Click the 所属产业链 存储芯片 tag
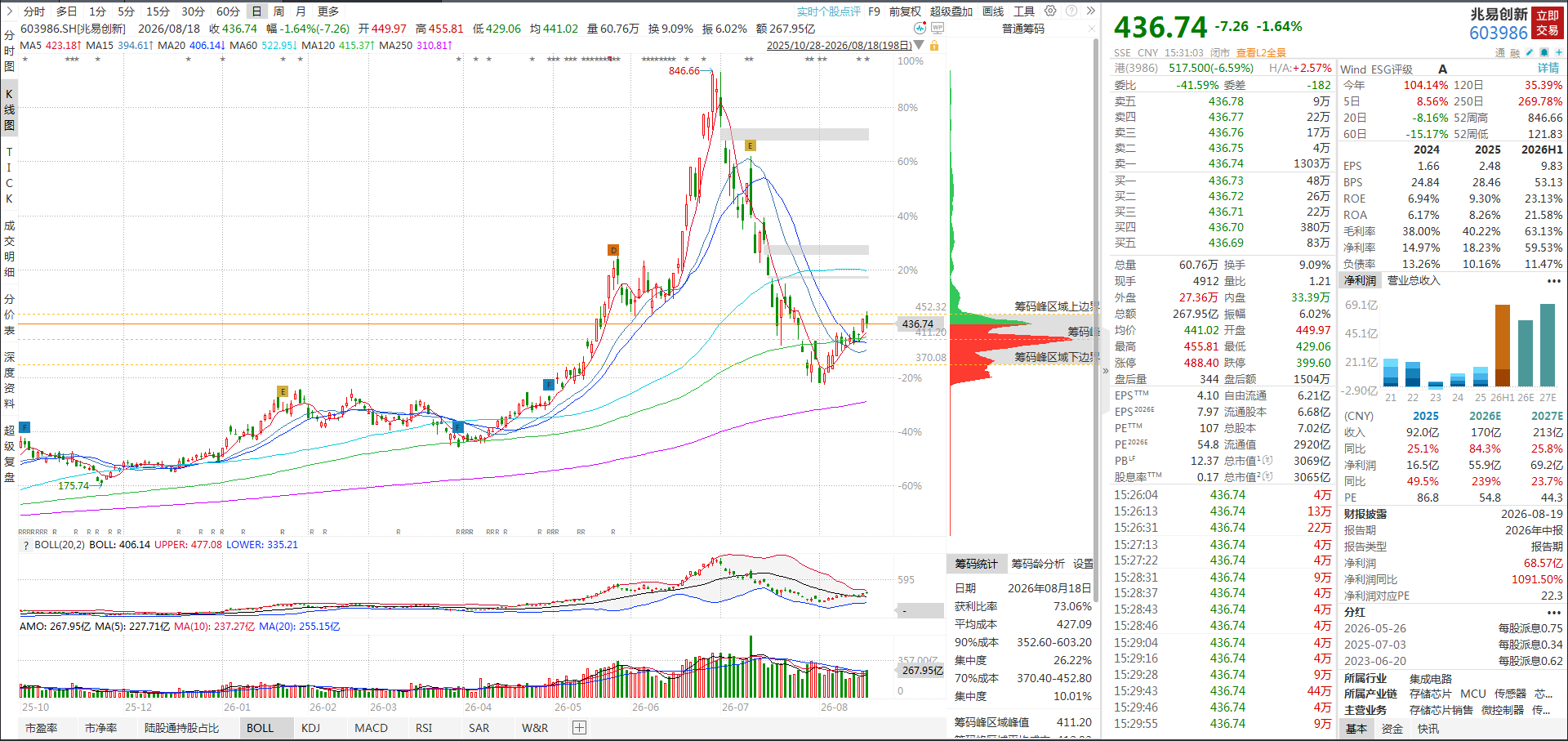 coord(1430,694)
